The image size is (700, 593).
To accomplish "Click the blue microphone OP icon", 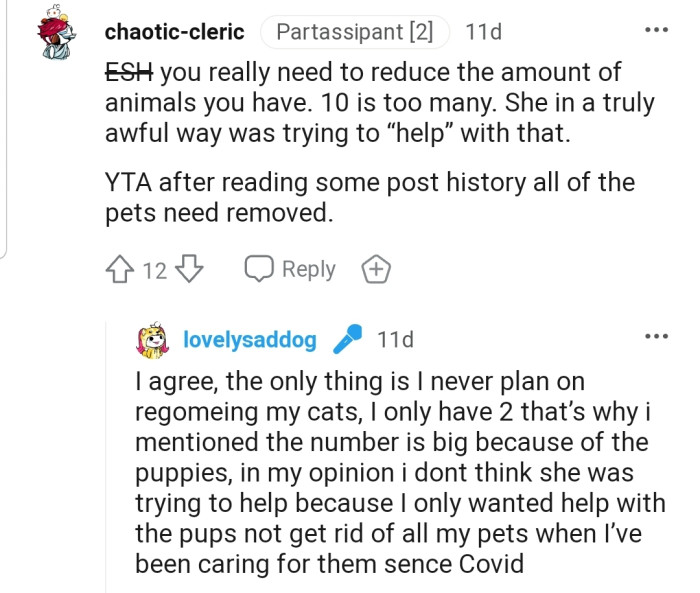I will click(348, 340).
